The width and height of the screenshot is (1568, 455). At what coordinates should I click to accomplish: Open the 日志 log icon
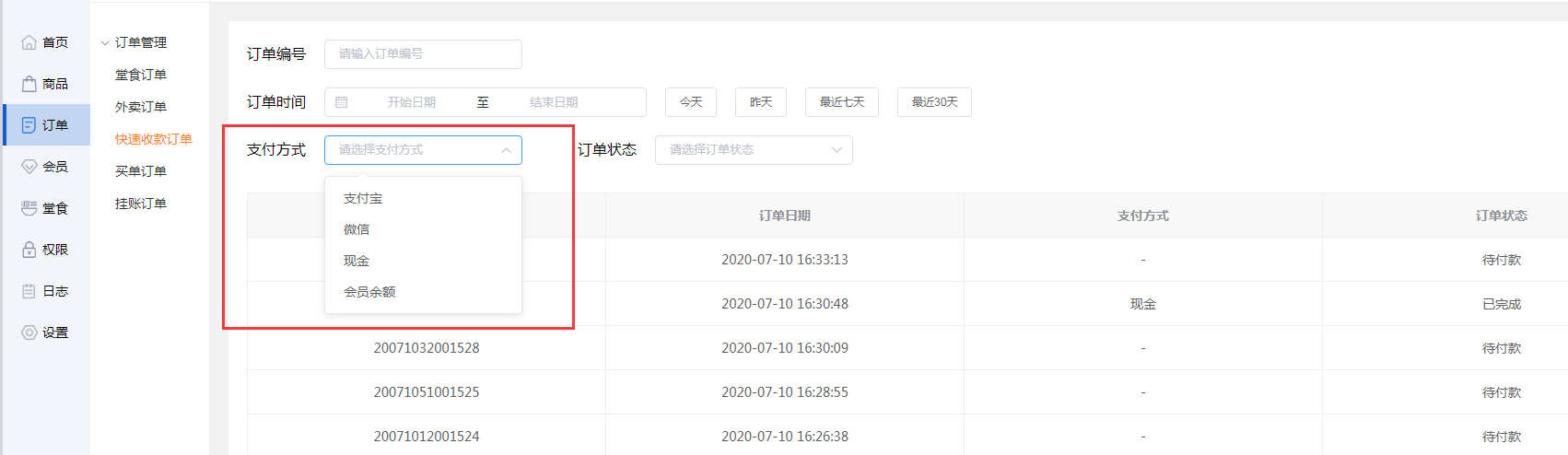(x=29, y=291)
